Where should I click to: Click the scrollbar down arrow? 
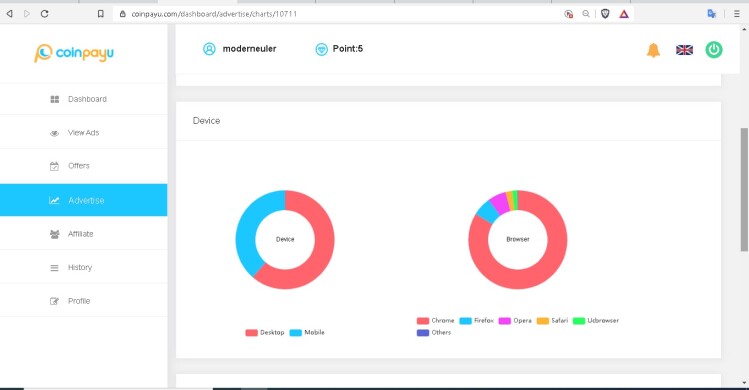coord(744,383)
